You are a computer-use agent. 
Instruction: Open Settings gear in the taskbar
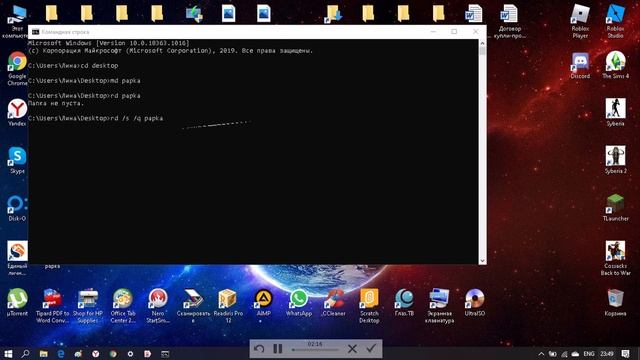pyautogui.click(x=130, y=353)
